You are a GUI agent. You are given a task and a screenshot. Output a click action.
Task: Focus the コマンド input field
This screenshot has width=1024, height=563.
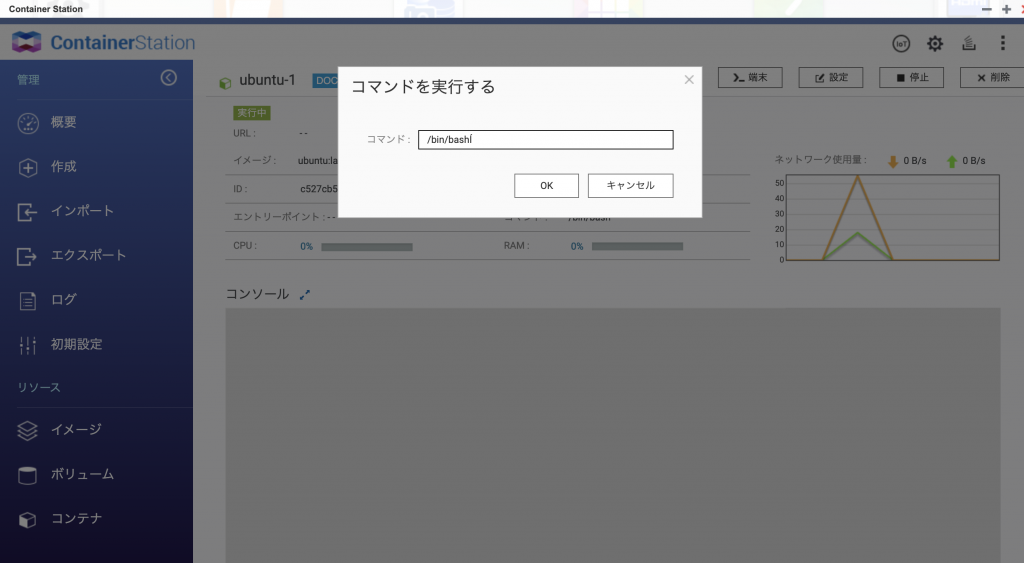tap(545, 140)
